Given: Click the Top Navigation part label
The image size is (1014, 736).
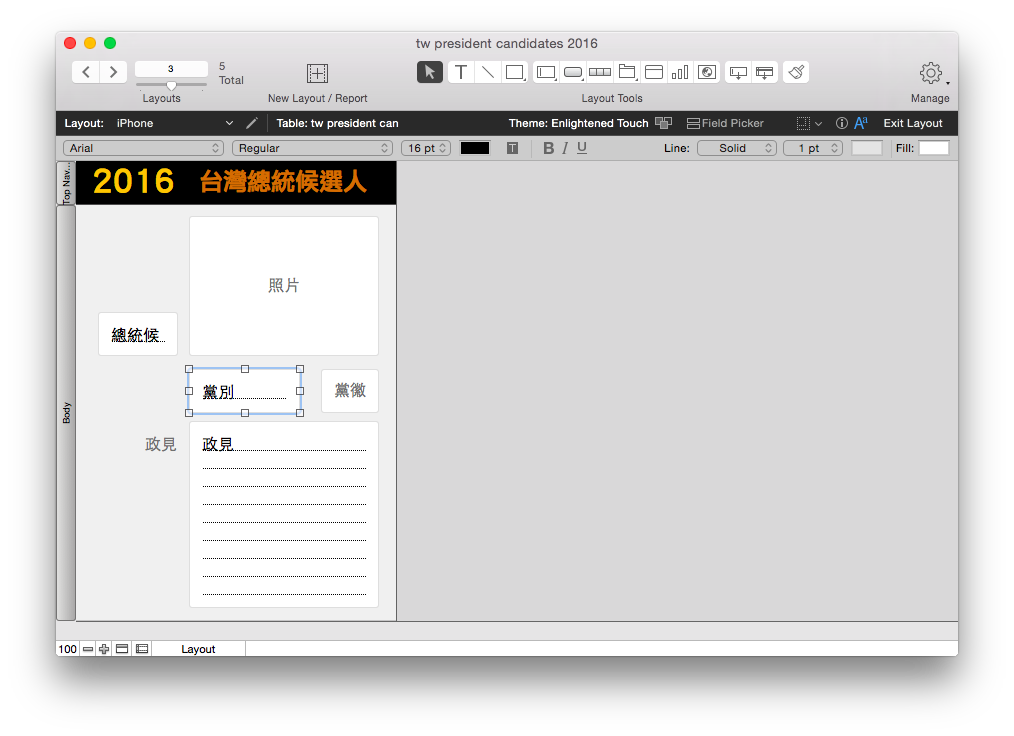Looking at the screenshot, I should 66,183.
